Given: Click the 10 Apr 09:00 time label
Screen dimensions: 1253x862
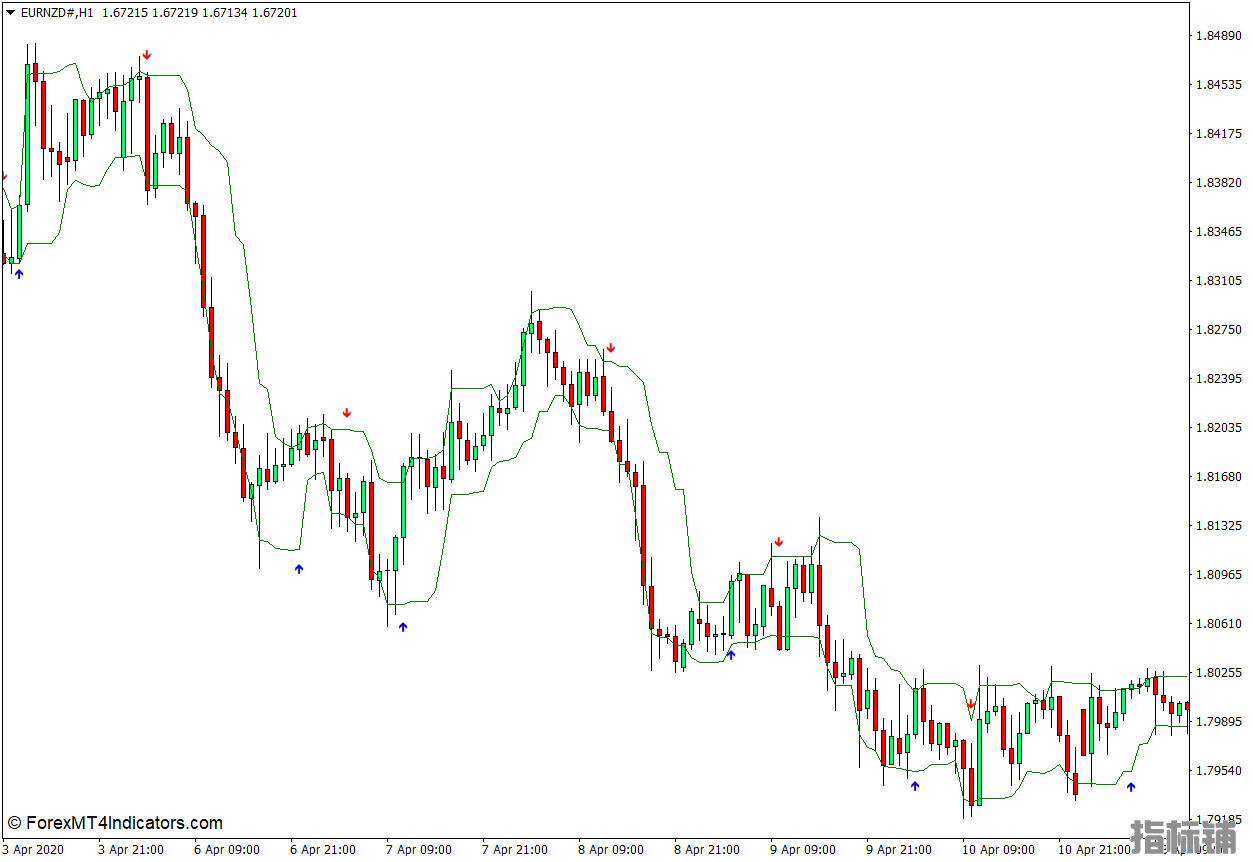Looking at the screenshot, I should click(x=999, y=850).
